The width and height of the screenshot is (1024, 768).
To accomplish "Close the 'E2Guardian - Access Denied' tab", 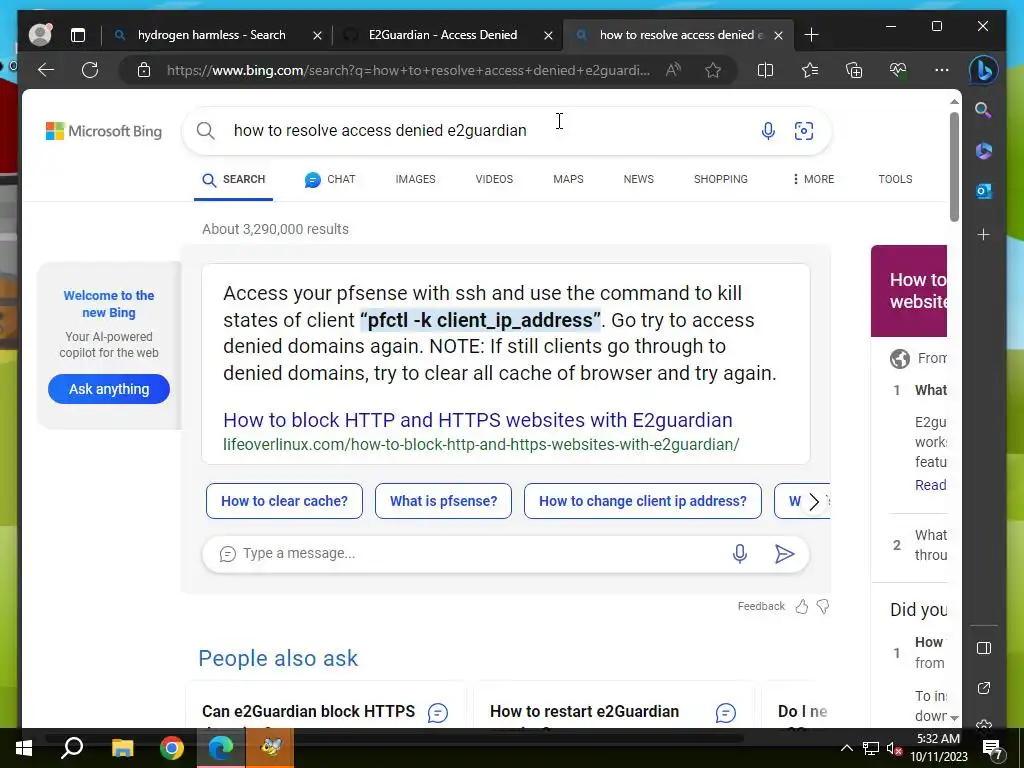I will (549, 35).
